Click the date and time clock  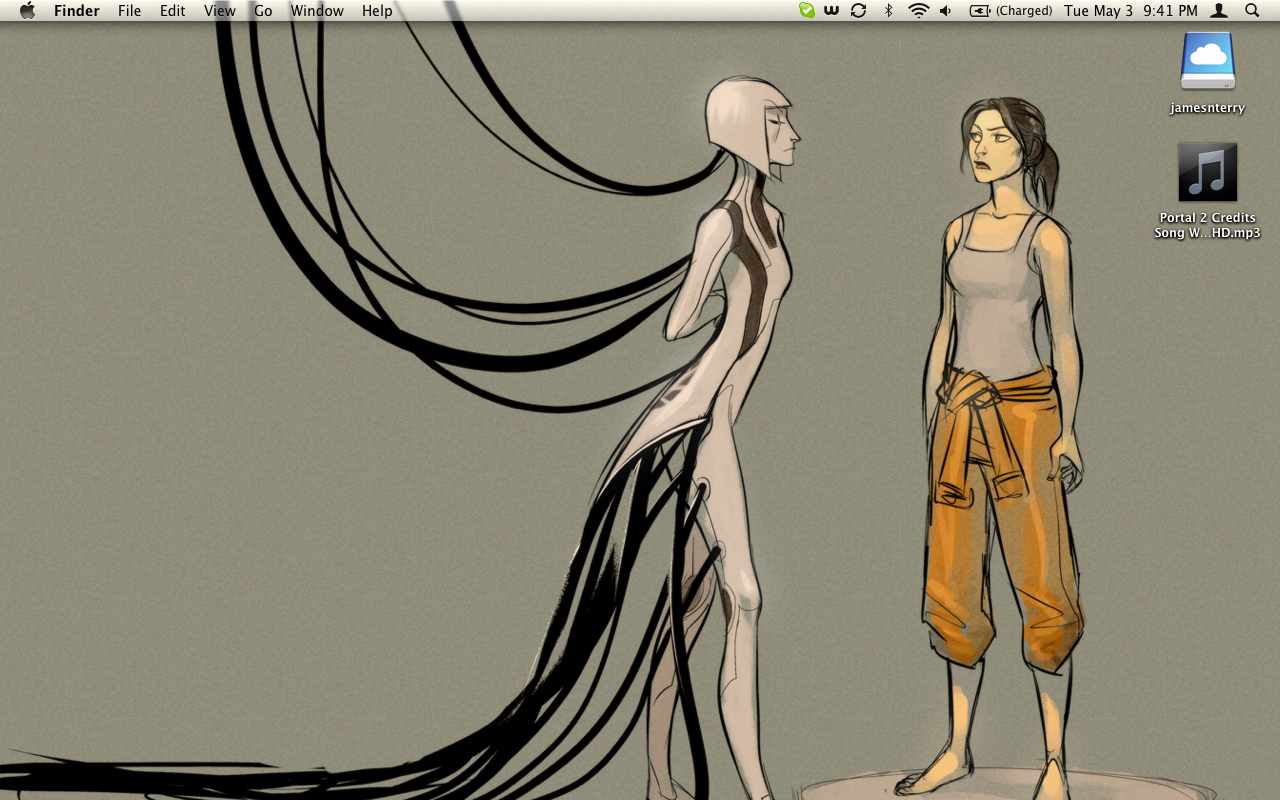[1131, 11]
